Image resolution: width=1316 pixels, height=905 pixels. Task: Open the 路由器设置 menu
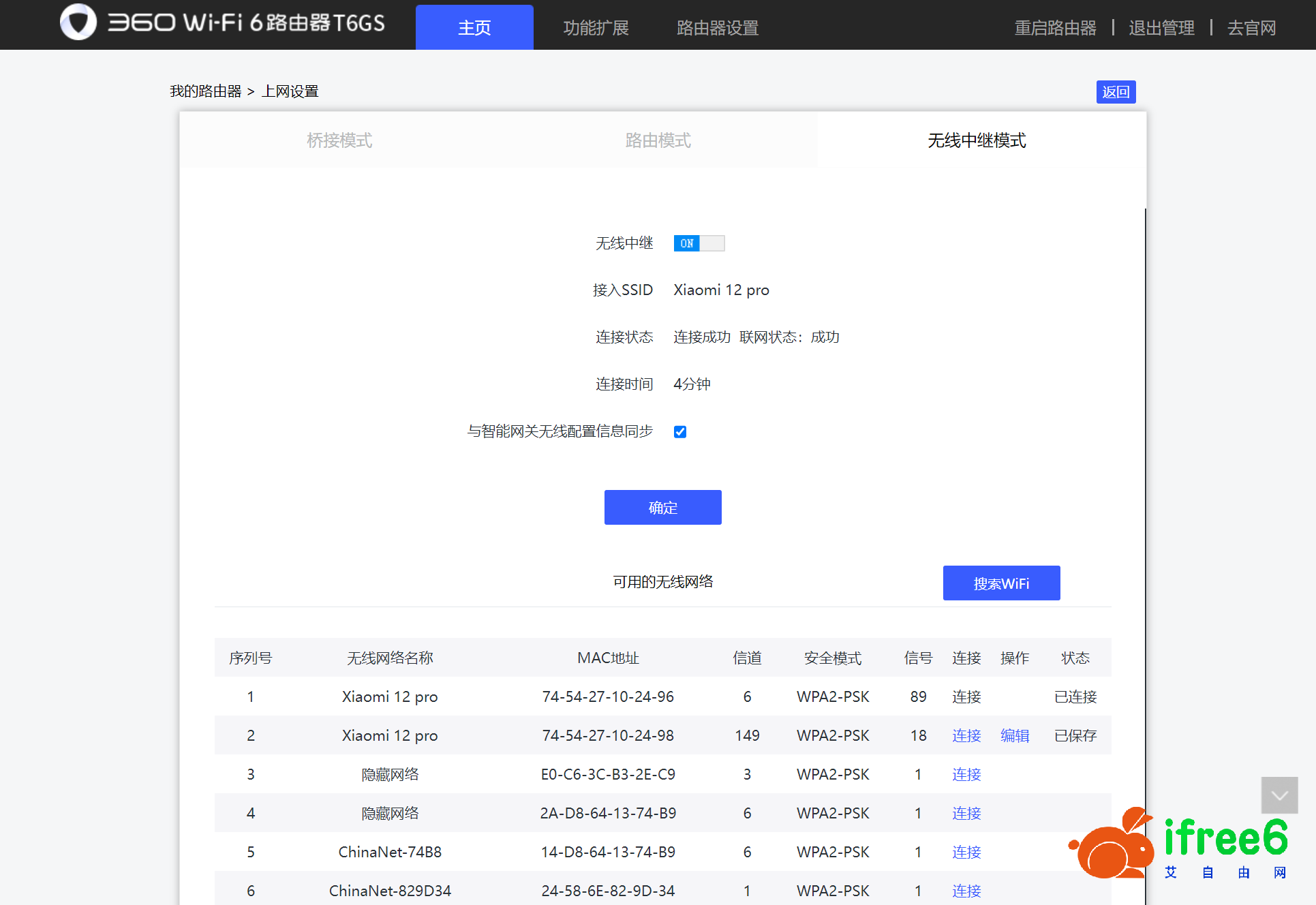(x=717, y=28)
